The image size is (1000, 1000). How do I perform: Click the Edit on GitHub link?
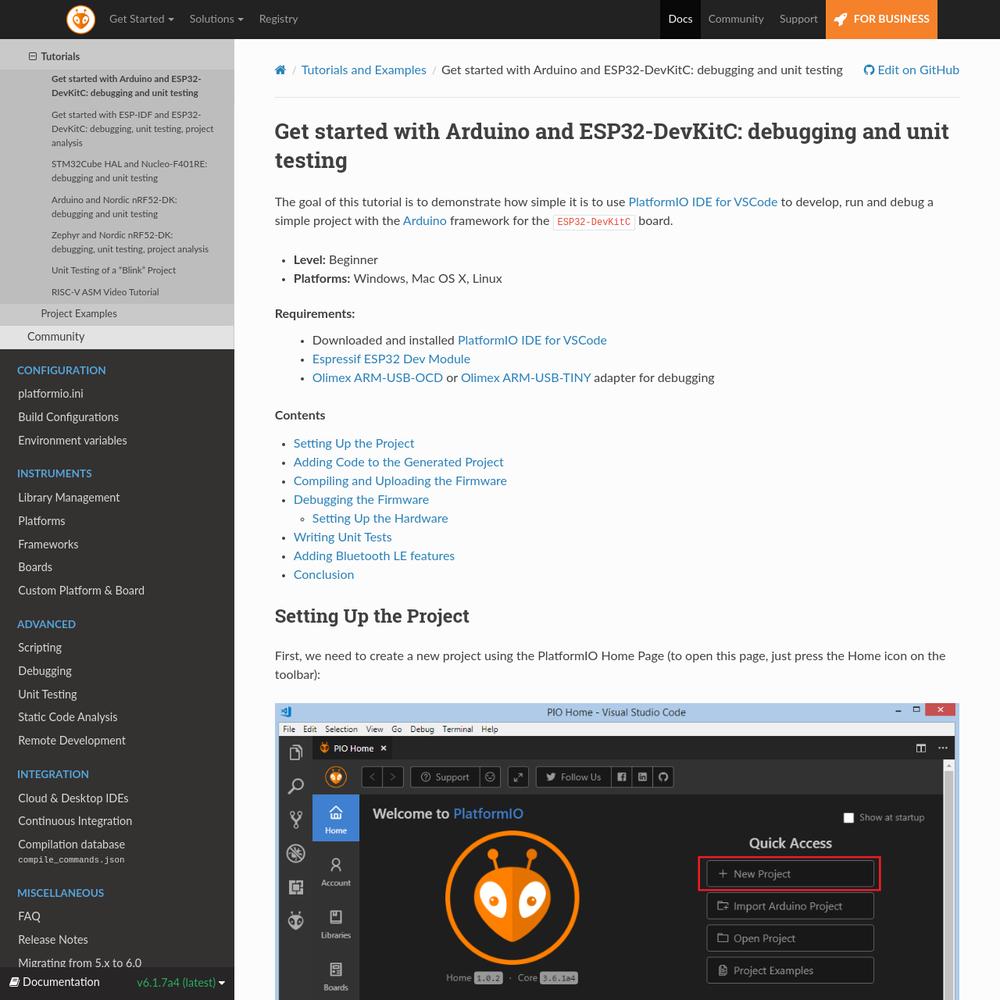(911, 70)
